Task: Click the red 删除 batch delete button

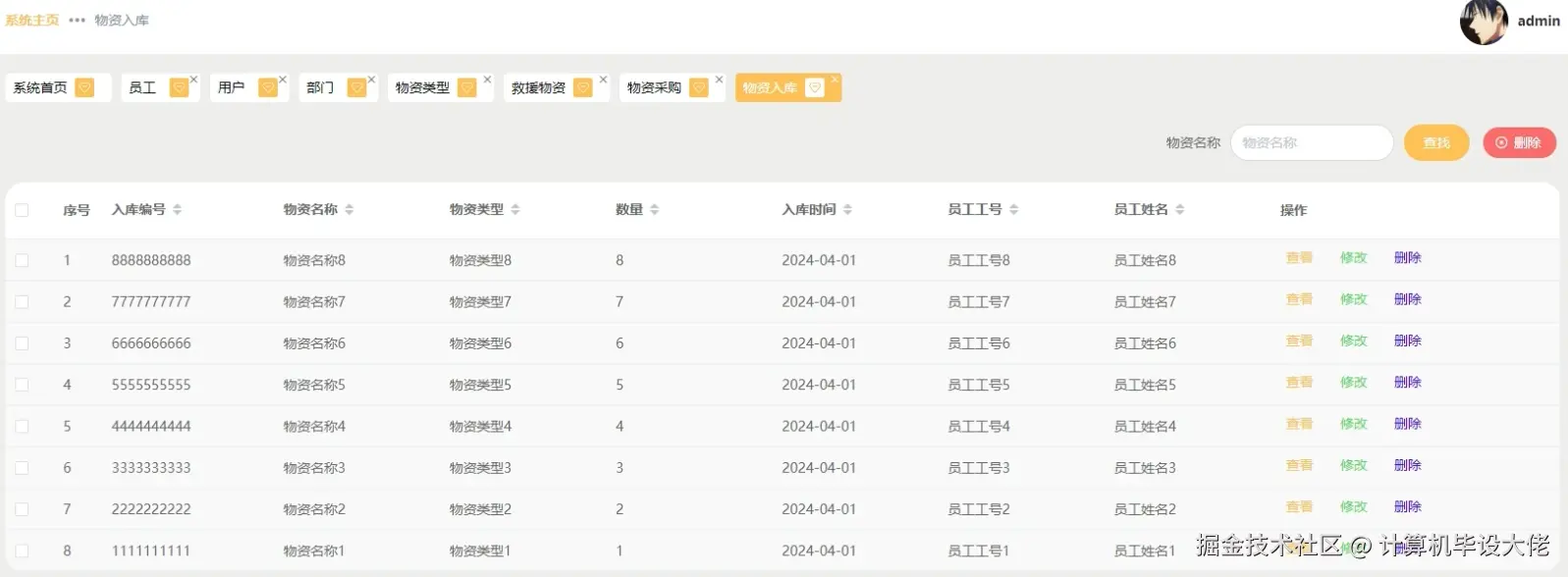Action: coord(1519,142)
